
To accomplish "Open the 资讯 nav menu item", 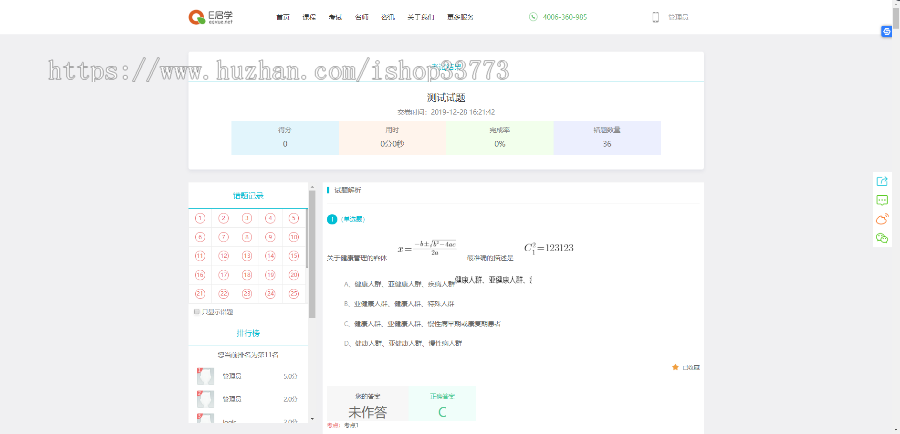I will (388, 17).
